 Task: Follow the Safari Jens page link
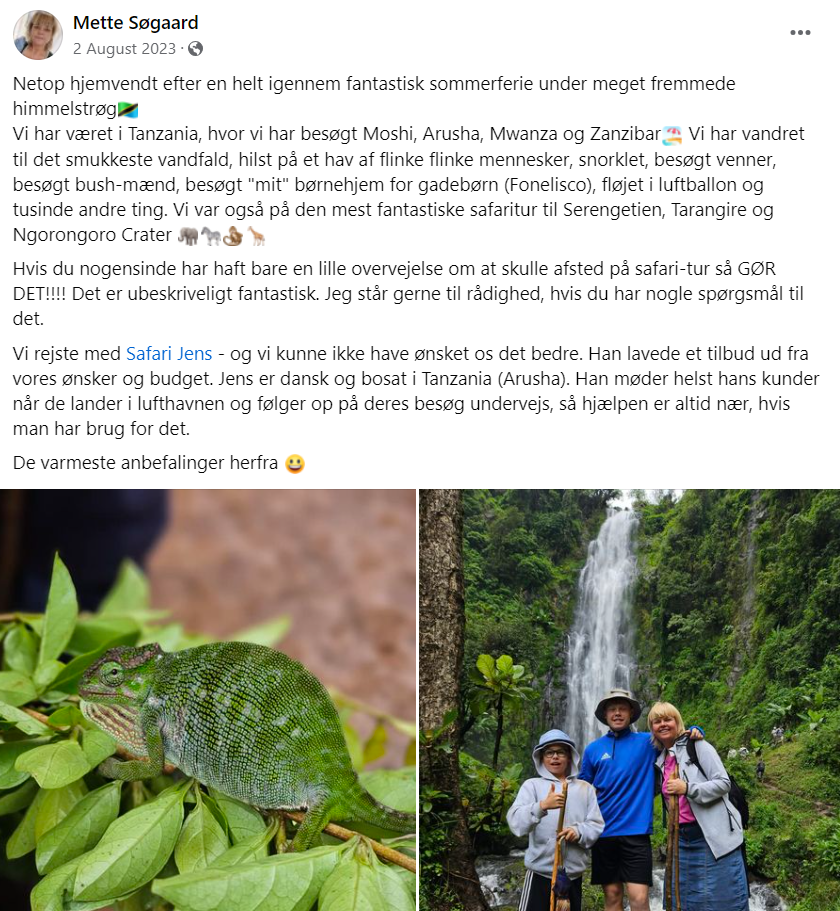coord(169,353)
